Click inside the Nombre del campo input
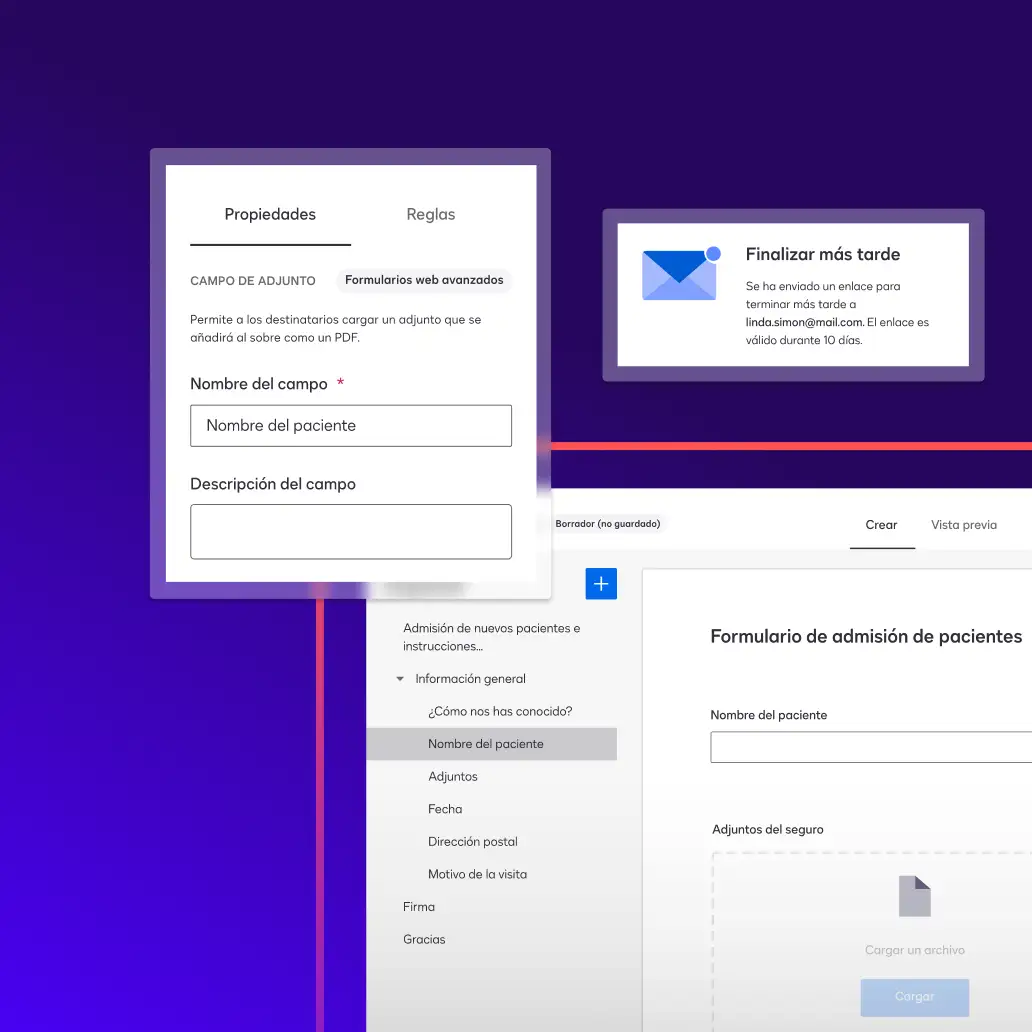The height and width of the screenshot is (1032, 1032). 350,425
